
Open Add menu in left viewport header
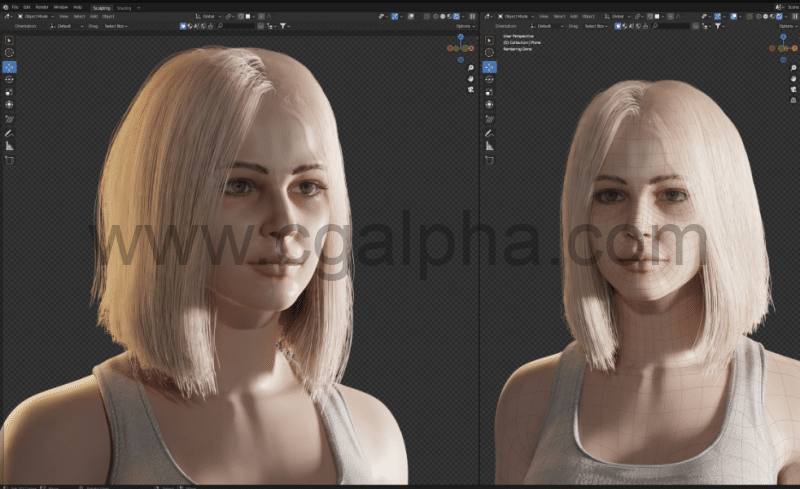pyautogui.click(x=94, y=16)
